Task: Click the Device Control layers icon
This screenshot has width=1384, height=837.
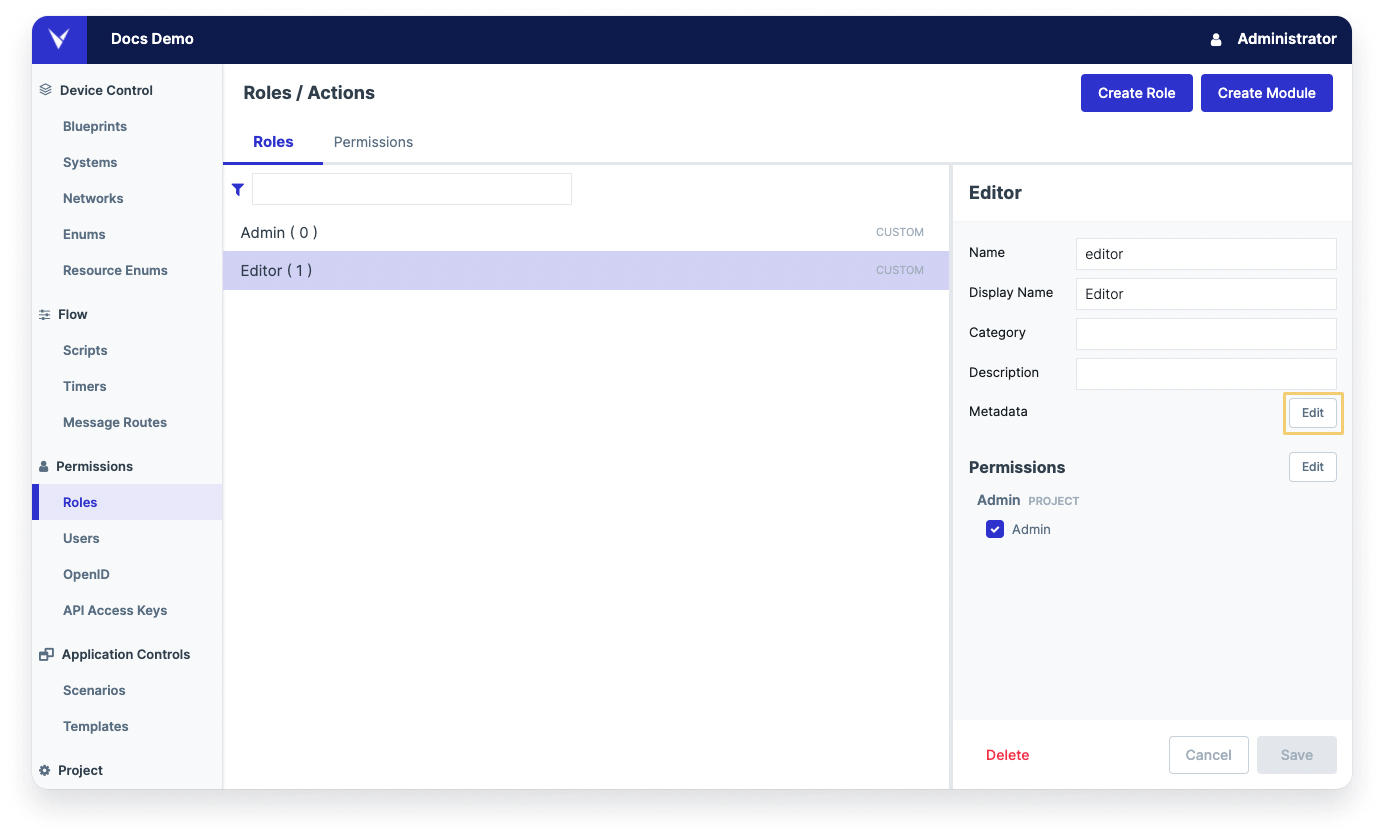Action: point(45,90)
